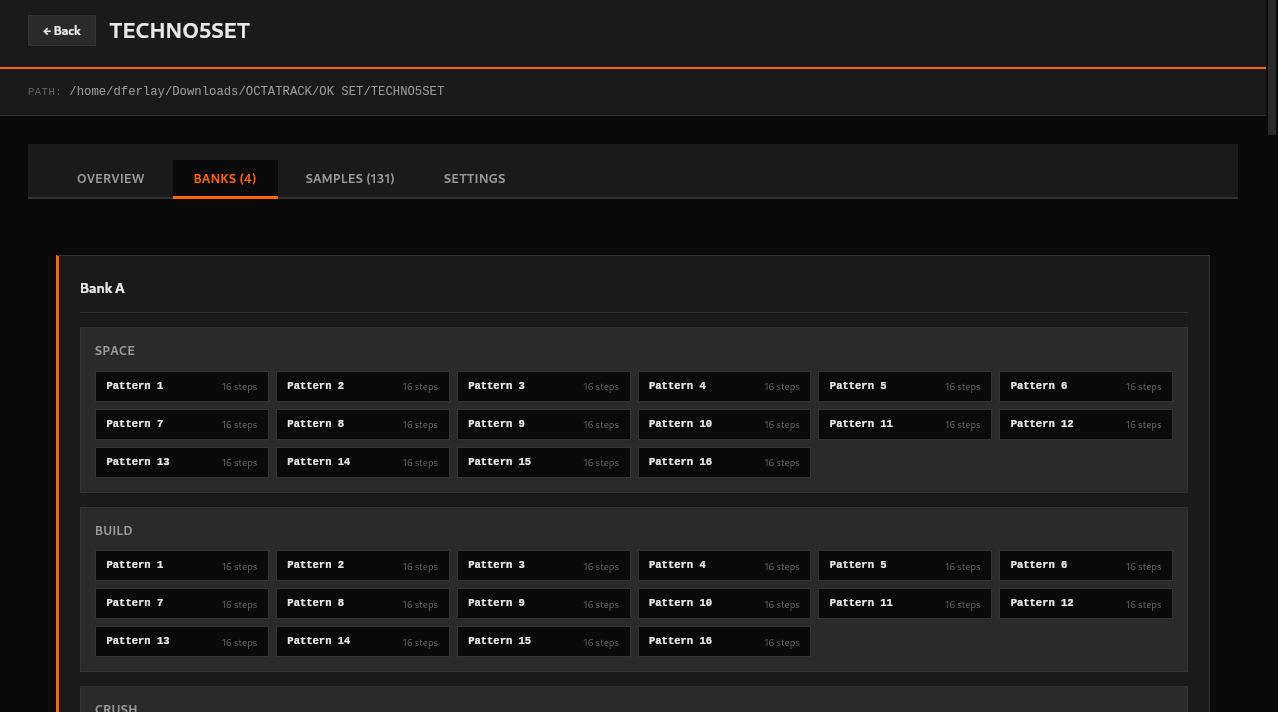Click the SPACE part heading
This screenshot has height=712, width=1278.
pos(115,351)
